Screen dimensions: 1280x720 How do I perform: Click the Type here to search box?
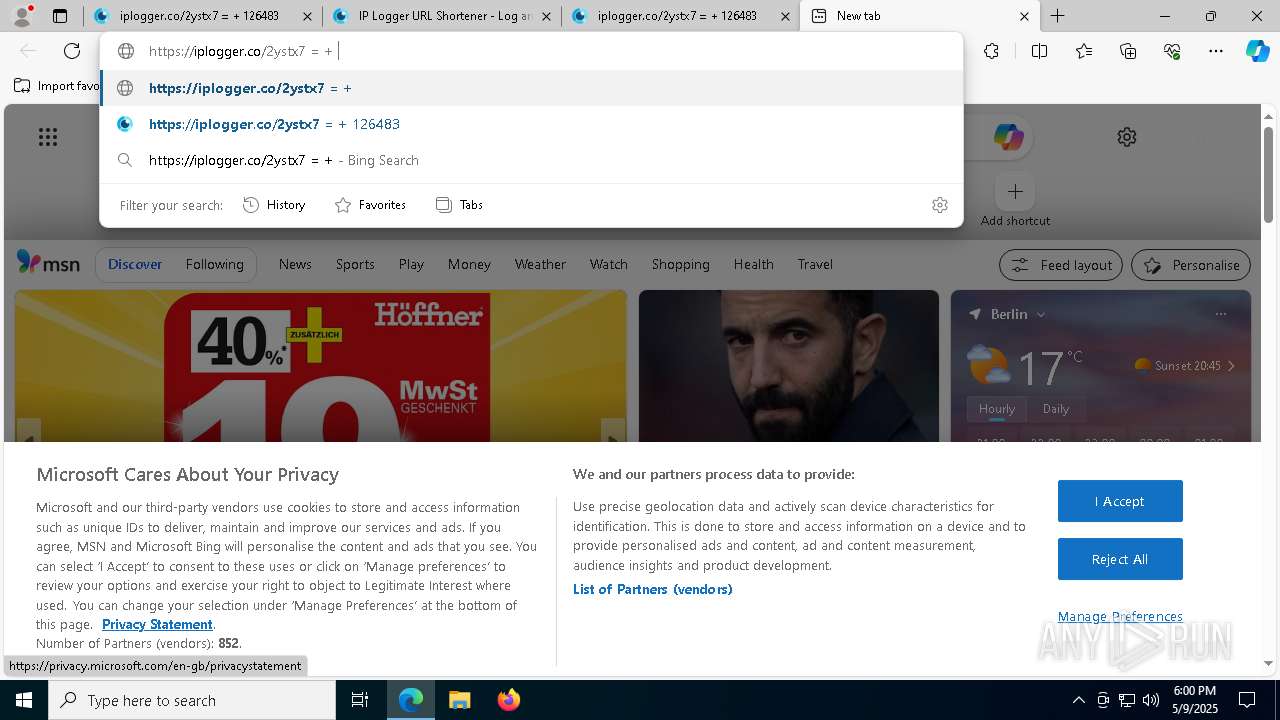tap(192, 700)
